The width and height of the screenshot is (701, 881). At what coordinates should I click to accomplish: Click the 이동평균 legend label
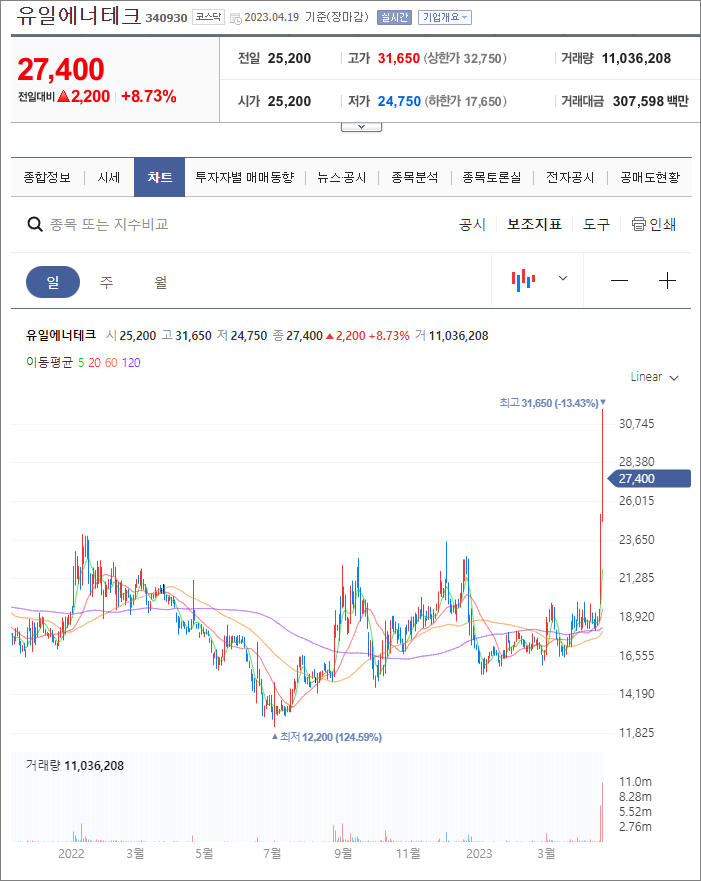coord(49,362)
